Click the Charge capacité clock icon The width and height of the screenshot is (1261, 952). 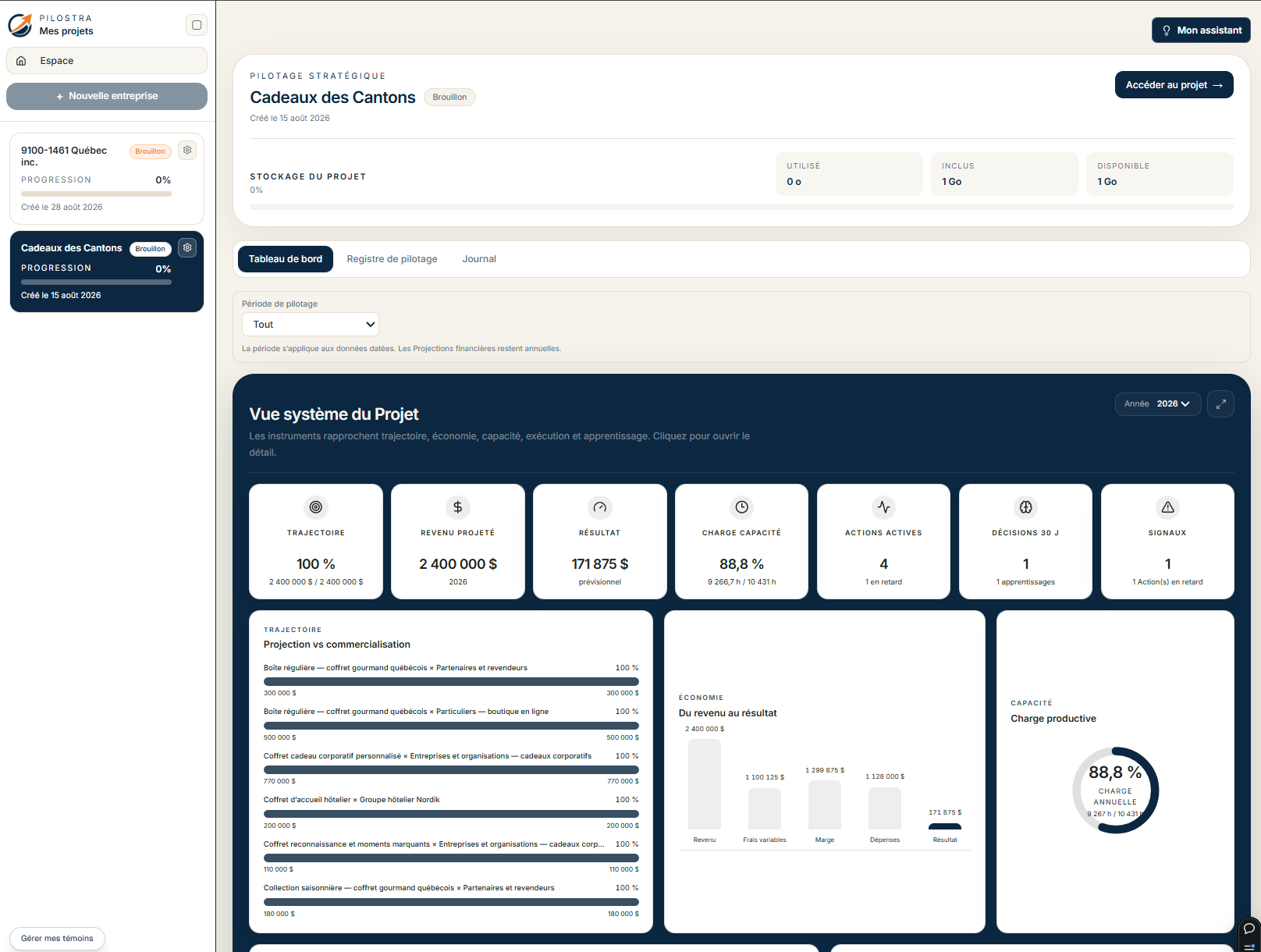pos(741,507)
